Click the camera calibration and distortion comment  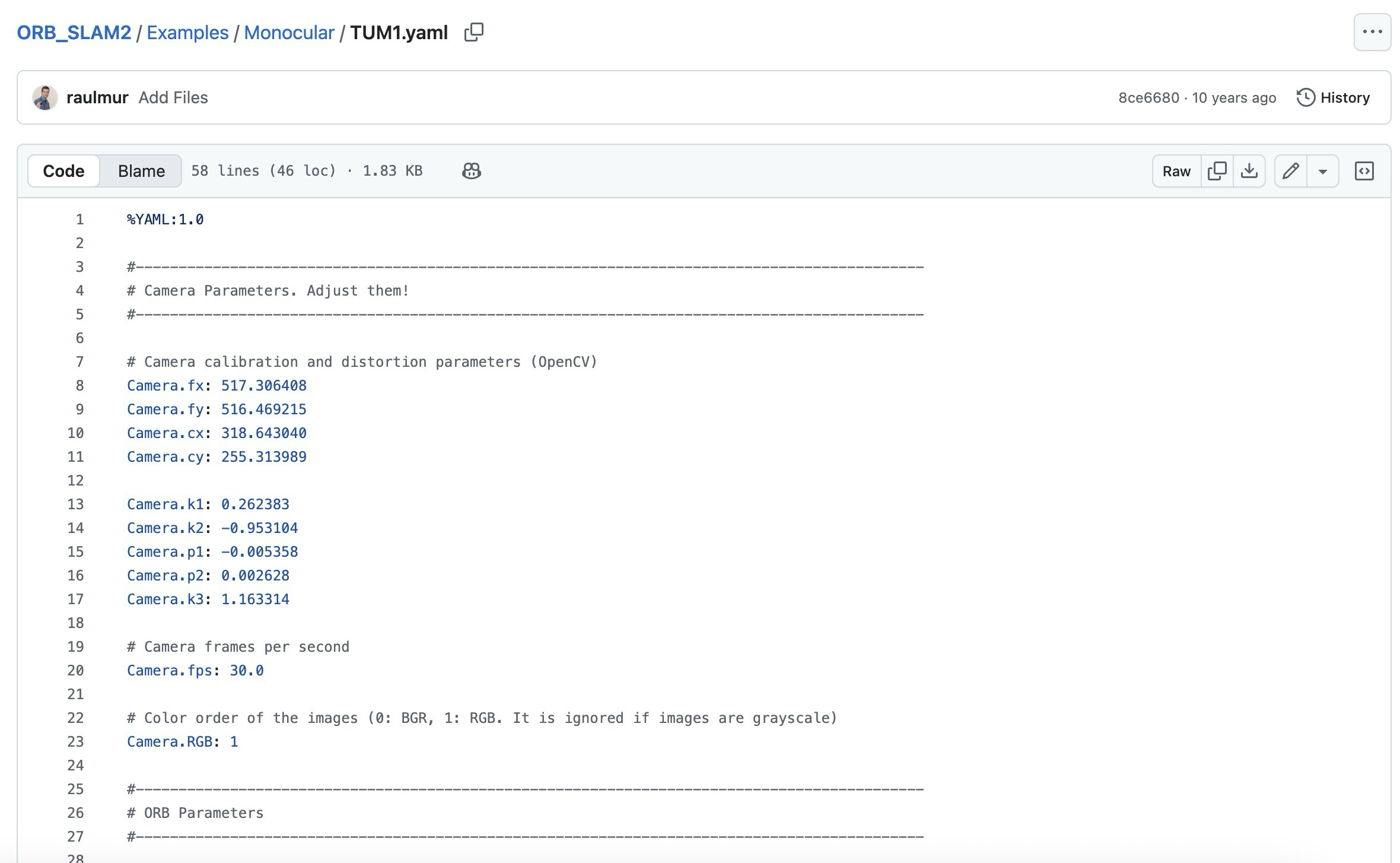[362, 362]
